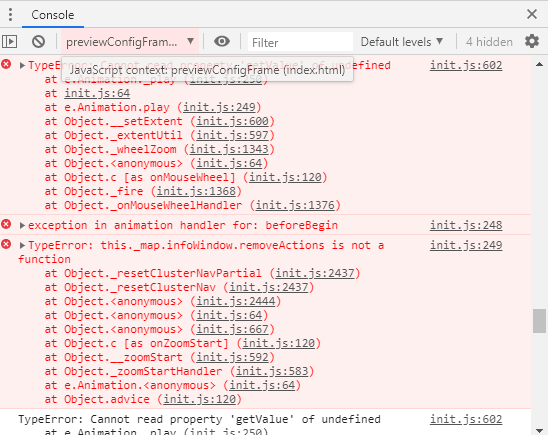
Task: Open the Default levels dropdown
Action: [x=402, y=42]
